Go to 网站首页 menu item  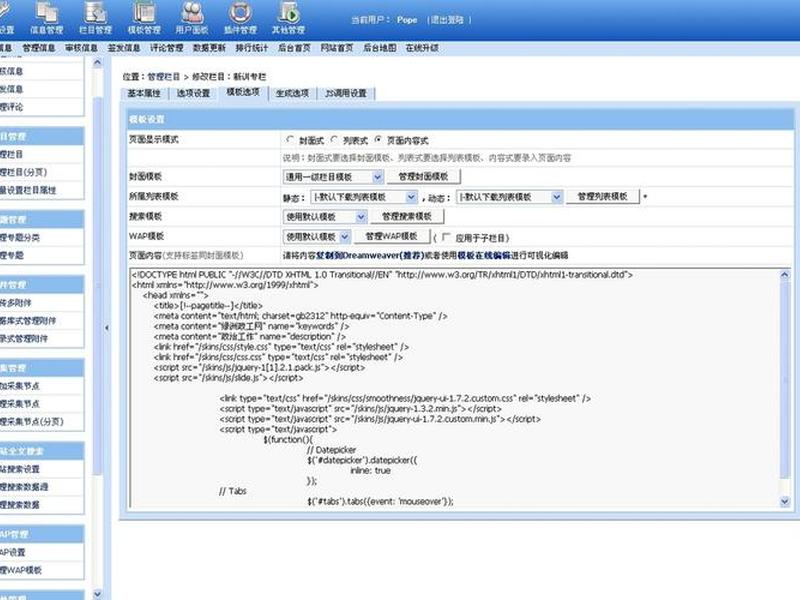click(337, 48)
